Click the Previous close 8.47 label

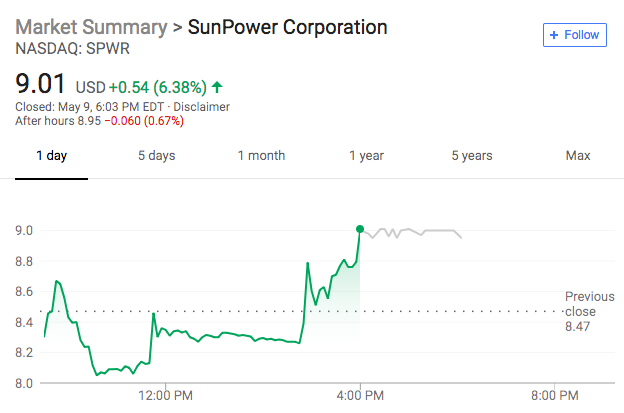589,311
